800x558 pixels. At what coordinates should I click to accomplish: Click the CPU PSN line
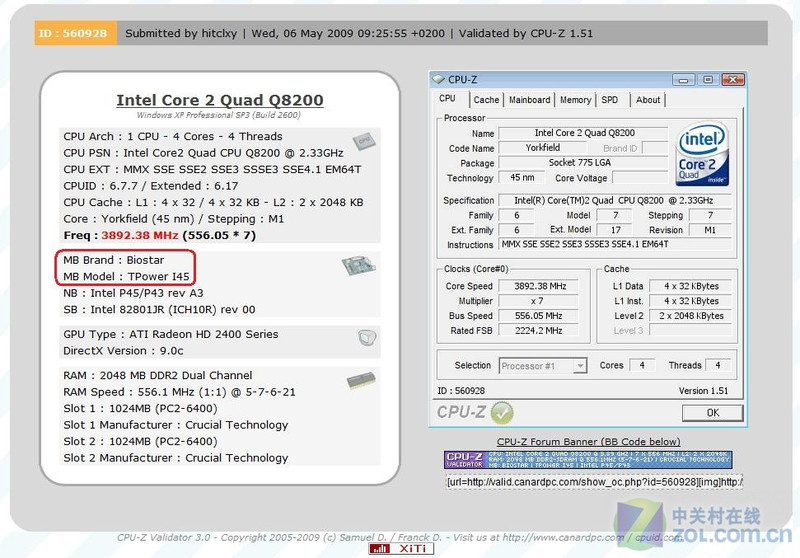[x=203, y=153]
